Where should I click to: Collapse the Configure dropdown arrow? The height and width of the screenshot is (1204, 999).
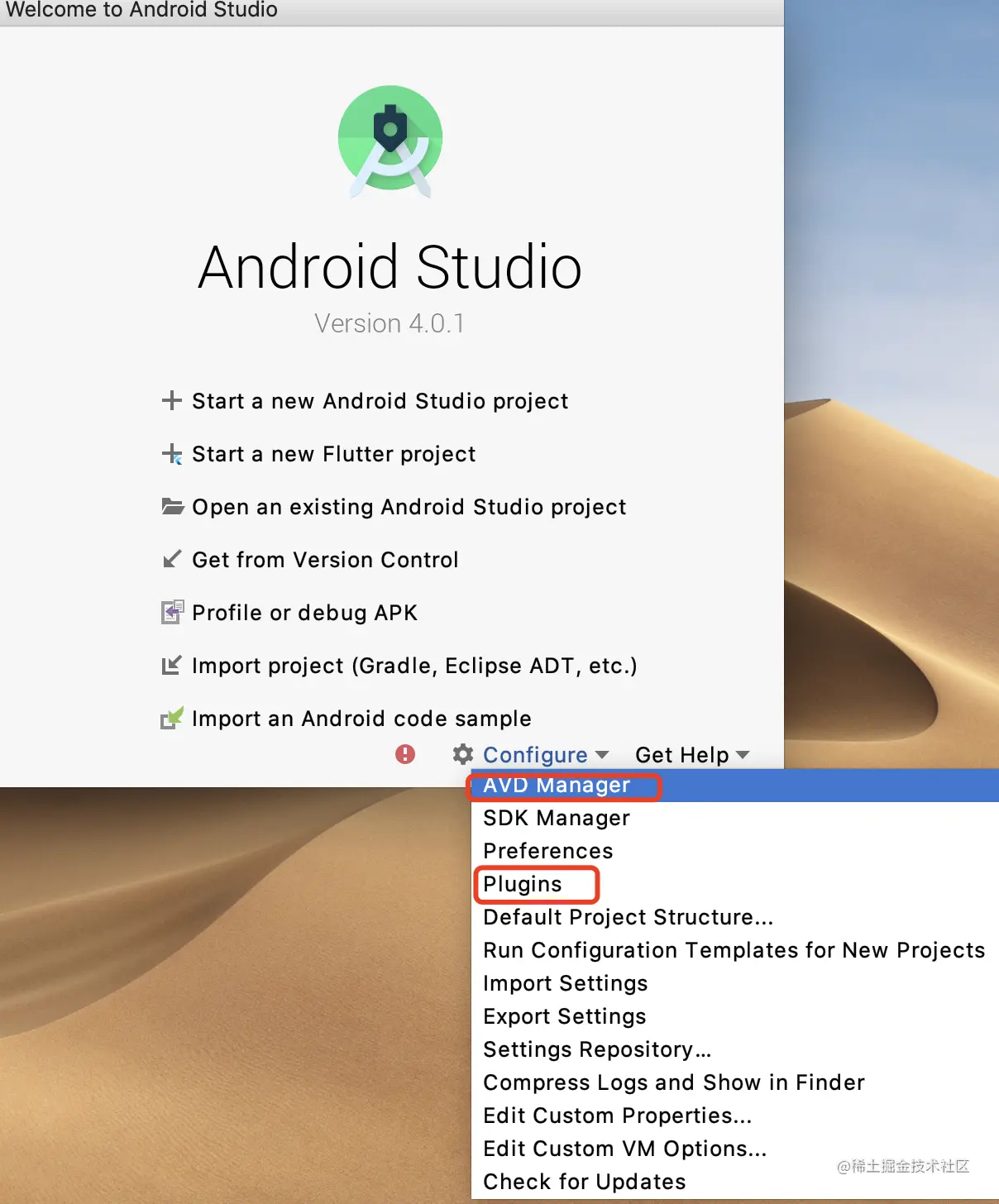pyautogui.click(x=602, y=755)
